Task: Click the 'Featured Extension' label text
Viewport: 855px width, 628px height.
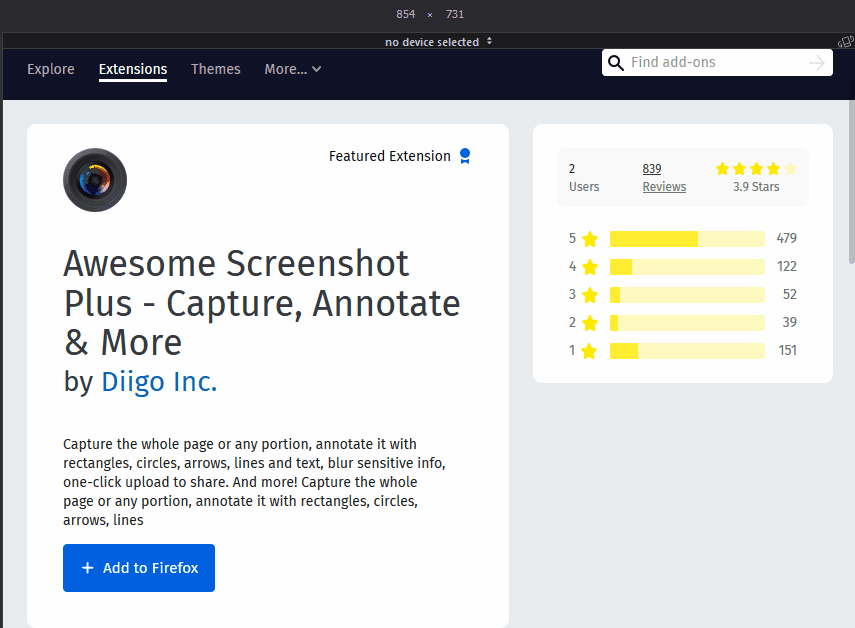Action: tap(390, 156)
